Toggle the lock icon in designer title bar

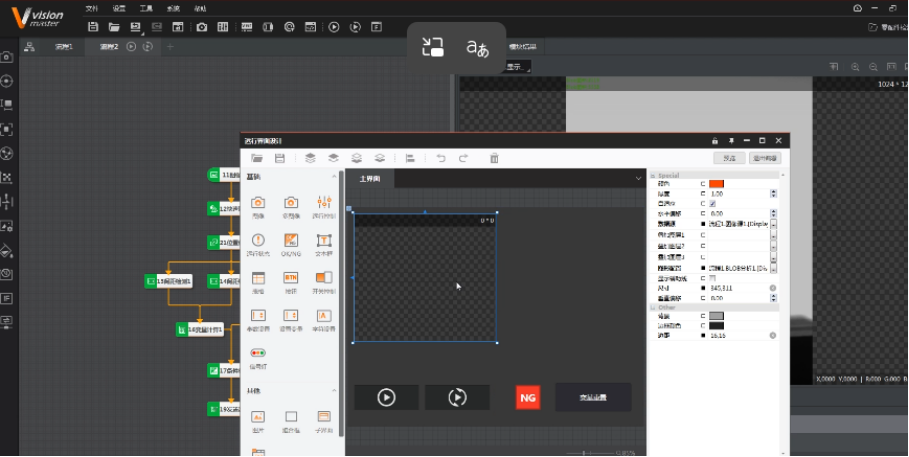(x=715, y=141)
